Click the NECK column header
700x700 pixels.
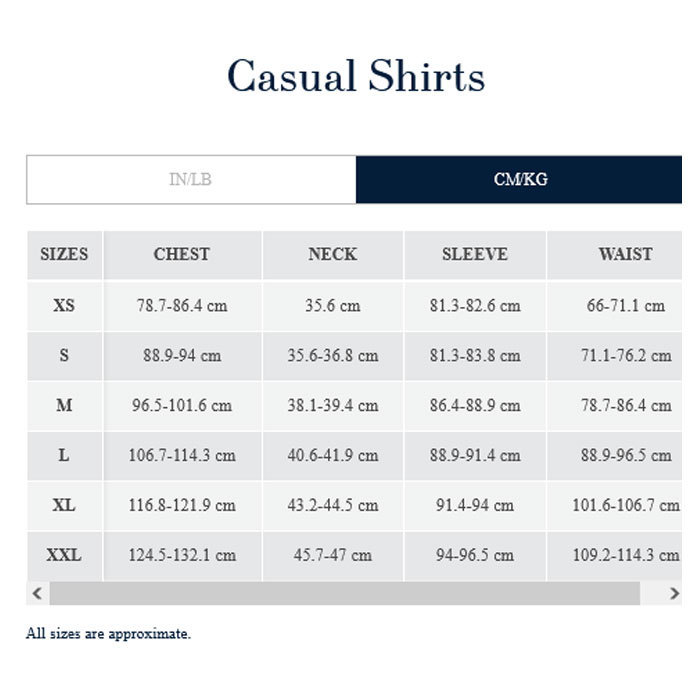(x=333, y=255)
